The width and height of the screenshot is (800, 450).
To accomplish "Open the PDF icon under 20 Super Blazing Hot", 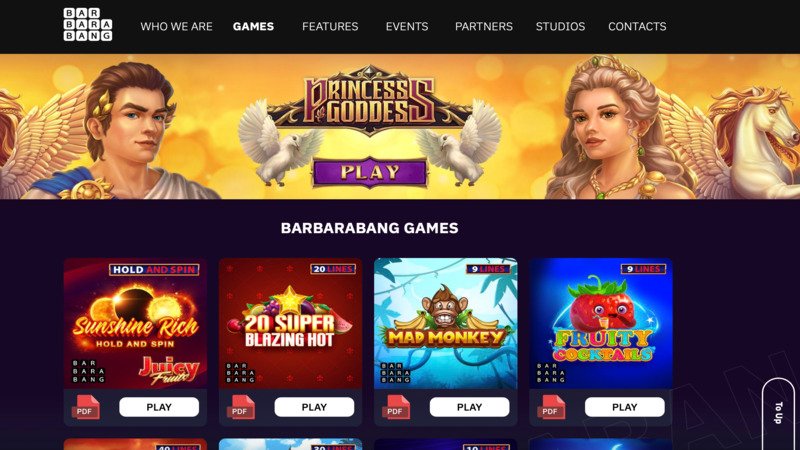I will coord(241,407).
